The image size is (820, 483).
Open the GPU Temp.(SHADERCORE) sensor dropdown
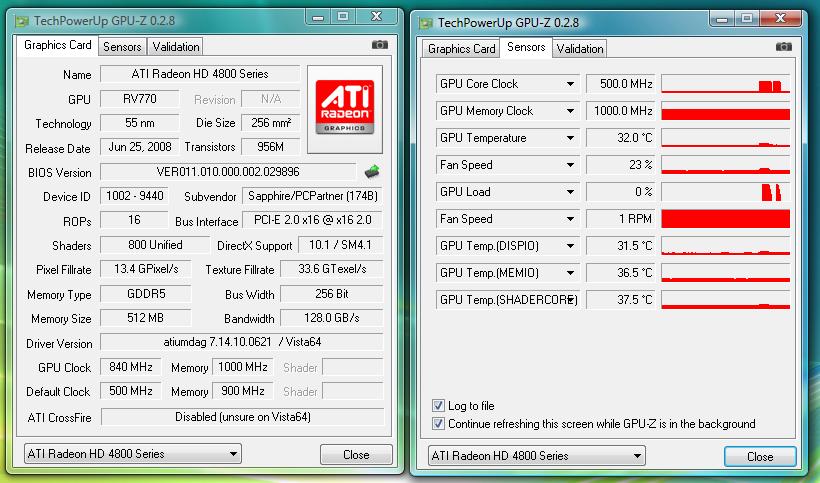point(572,300)
